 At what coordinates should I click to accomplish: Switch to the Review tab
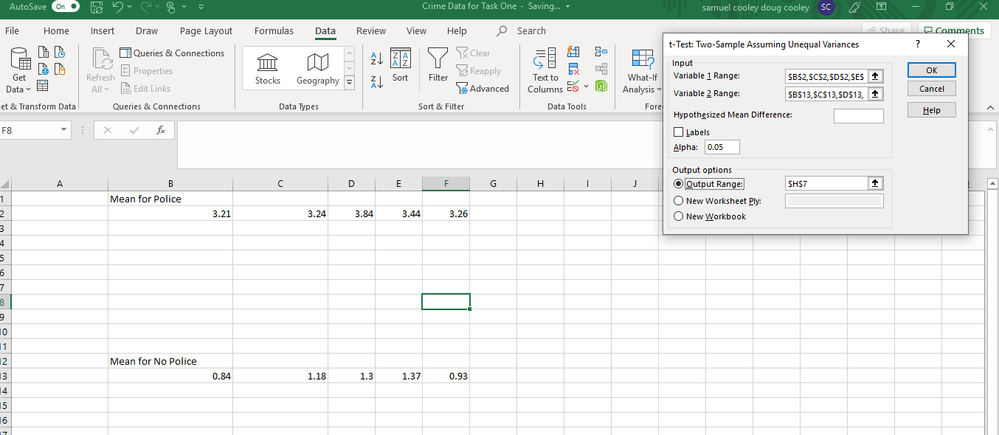coord(371,31)
